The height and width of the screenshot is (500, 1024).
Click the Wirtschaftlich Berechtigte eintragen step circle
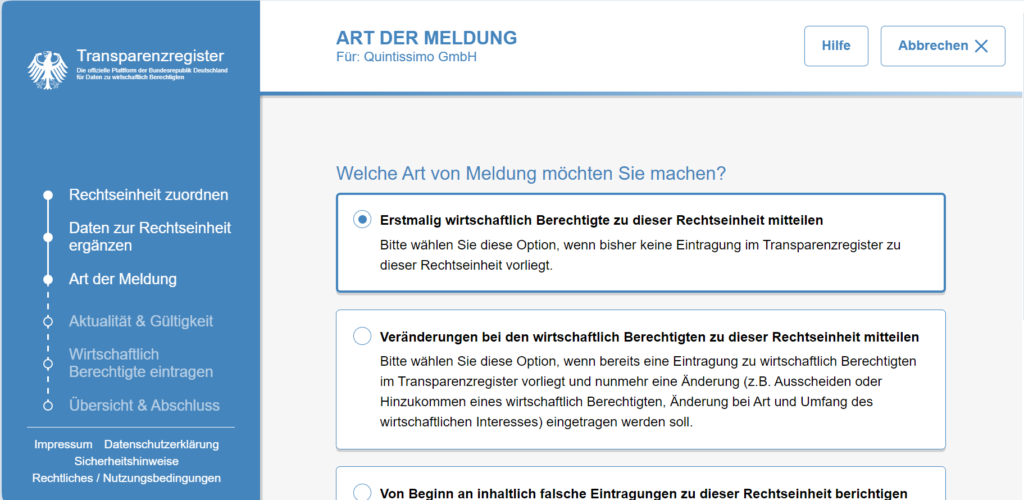click(x=47, y=363)
